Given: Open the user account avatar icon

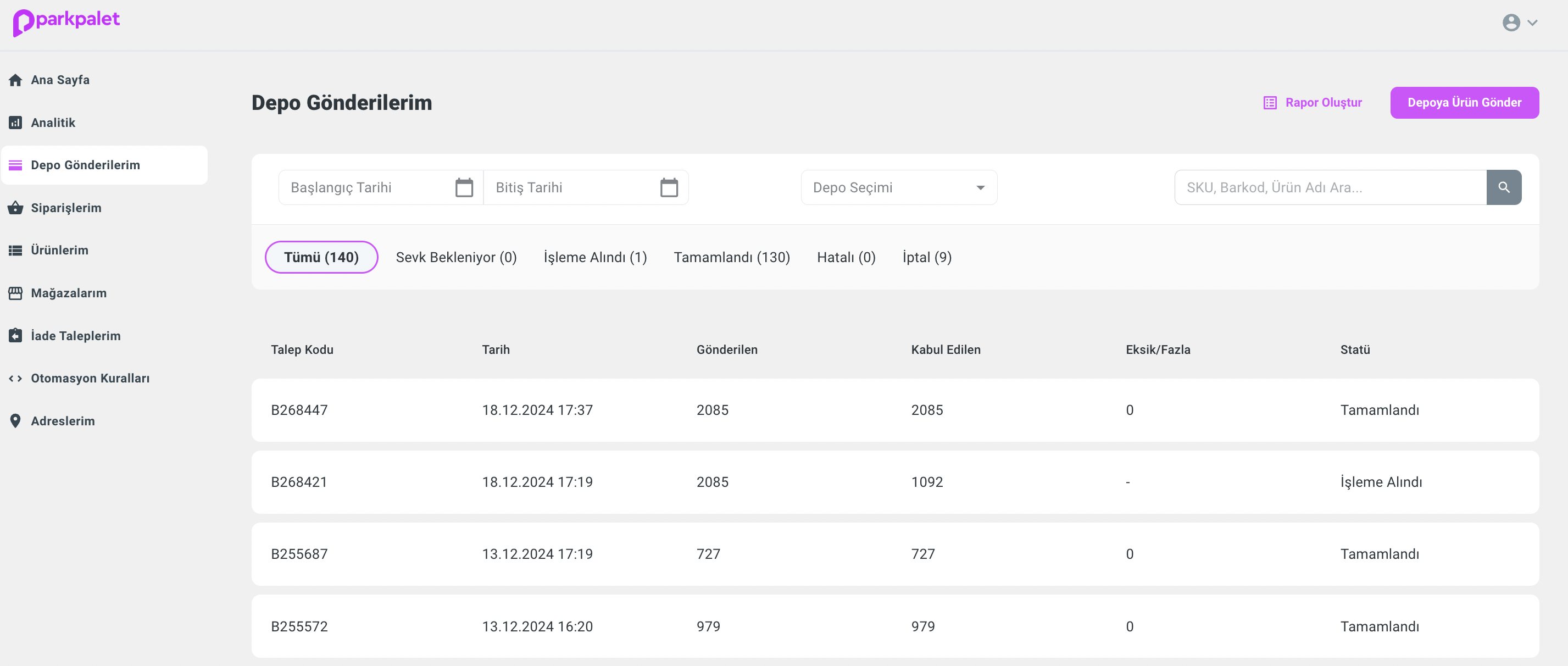Looking at the screenshot, I should click(1511, 23).
